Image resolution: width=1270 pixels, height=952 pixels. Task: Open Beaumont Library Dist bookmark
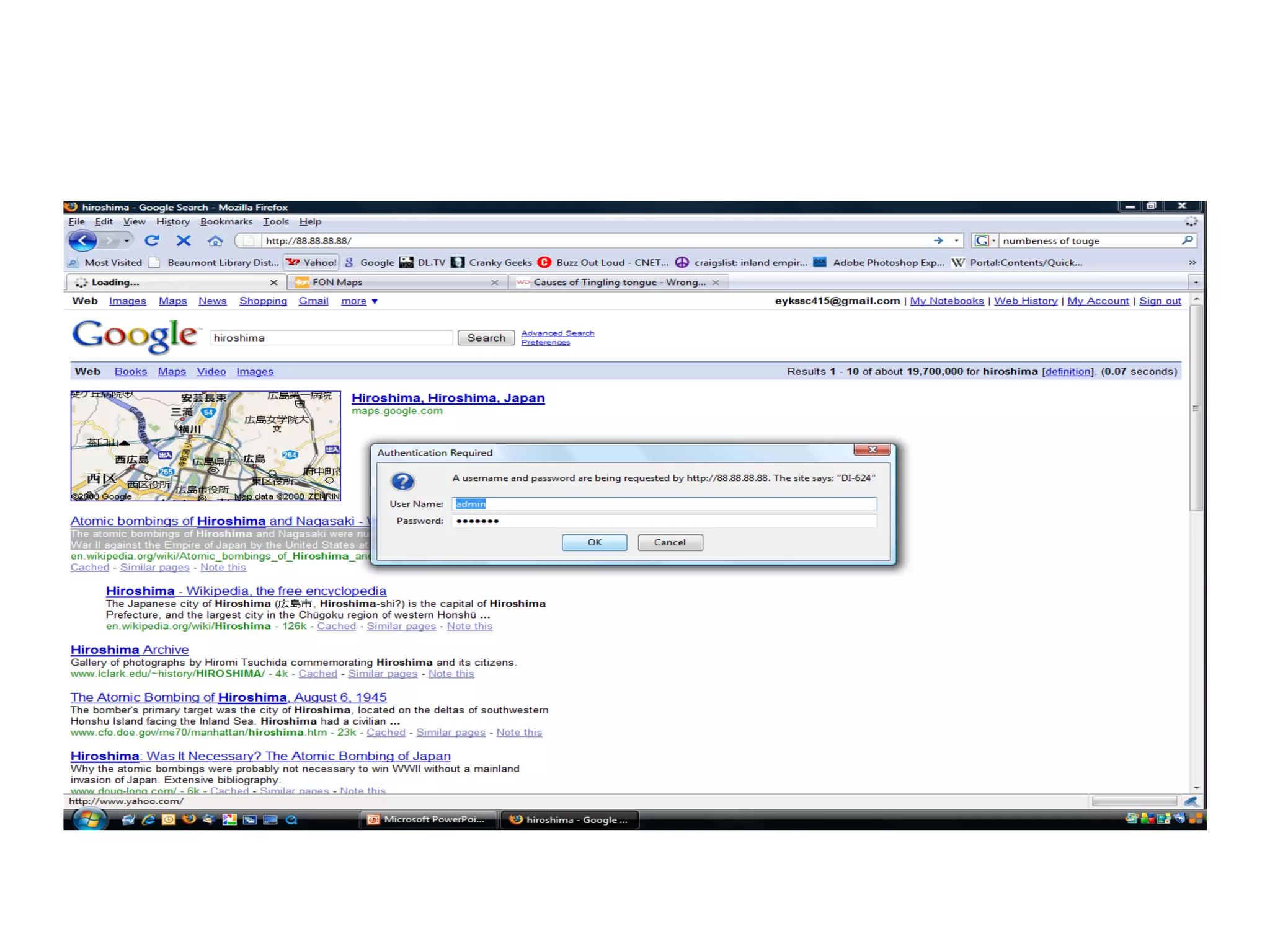coord(215,262)
